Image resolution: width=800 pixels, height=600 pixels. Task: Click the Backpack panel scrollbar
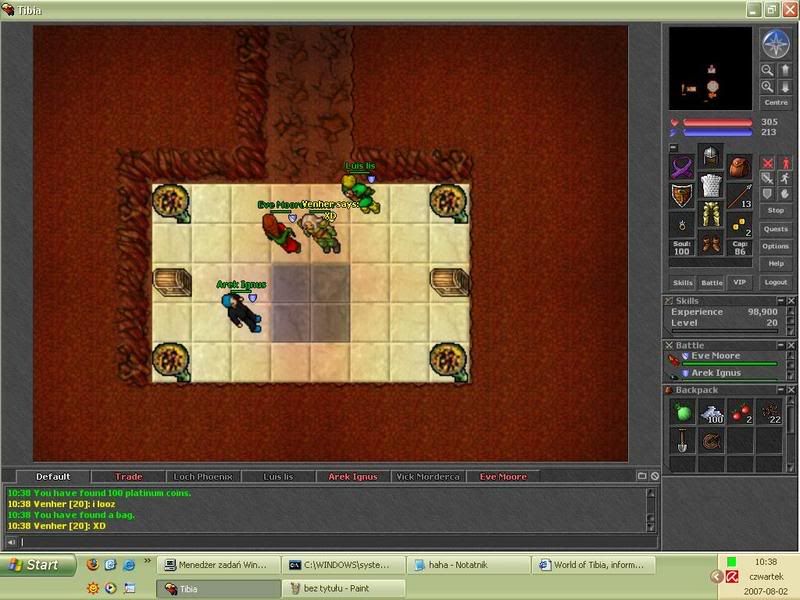pos(790,435)
